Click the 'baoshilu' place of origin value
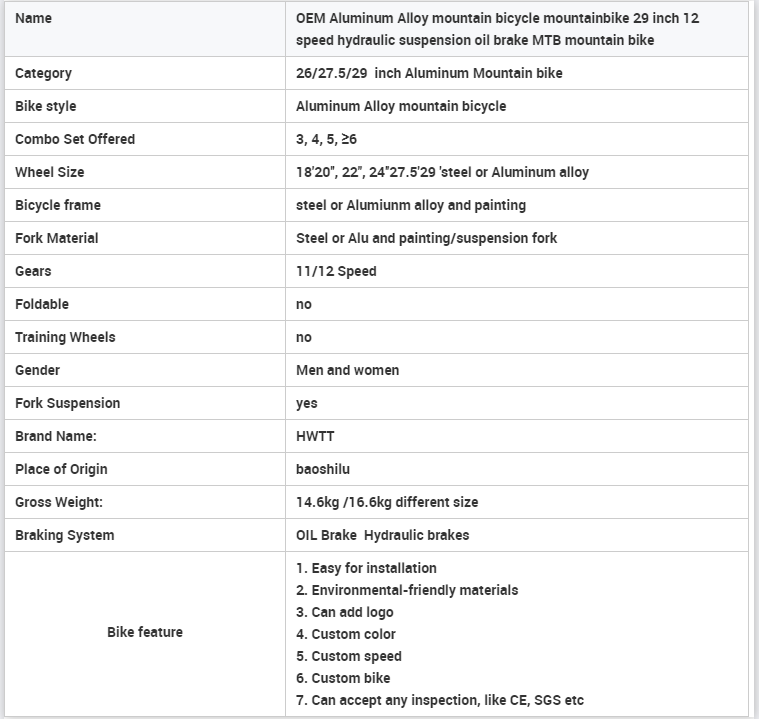 click(323, 469)
